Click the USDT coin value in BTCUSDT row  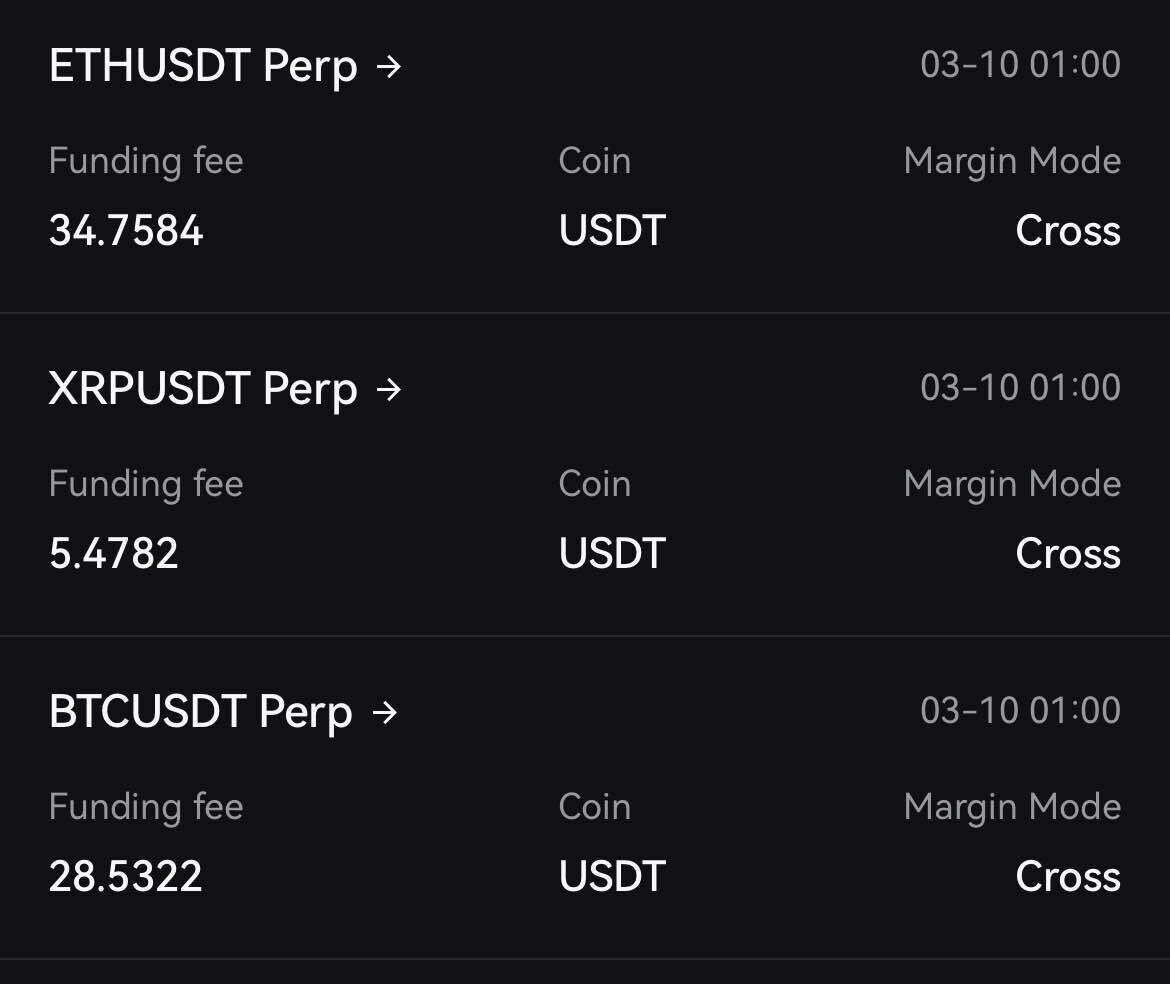612,877
